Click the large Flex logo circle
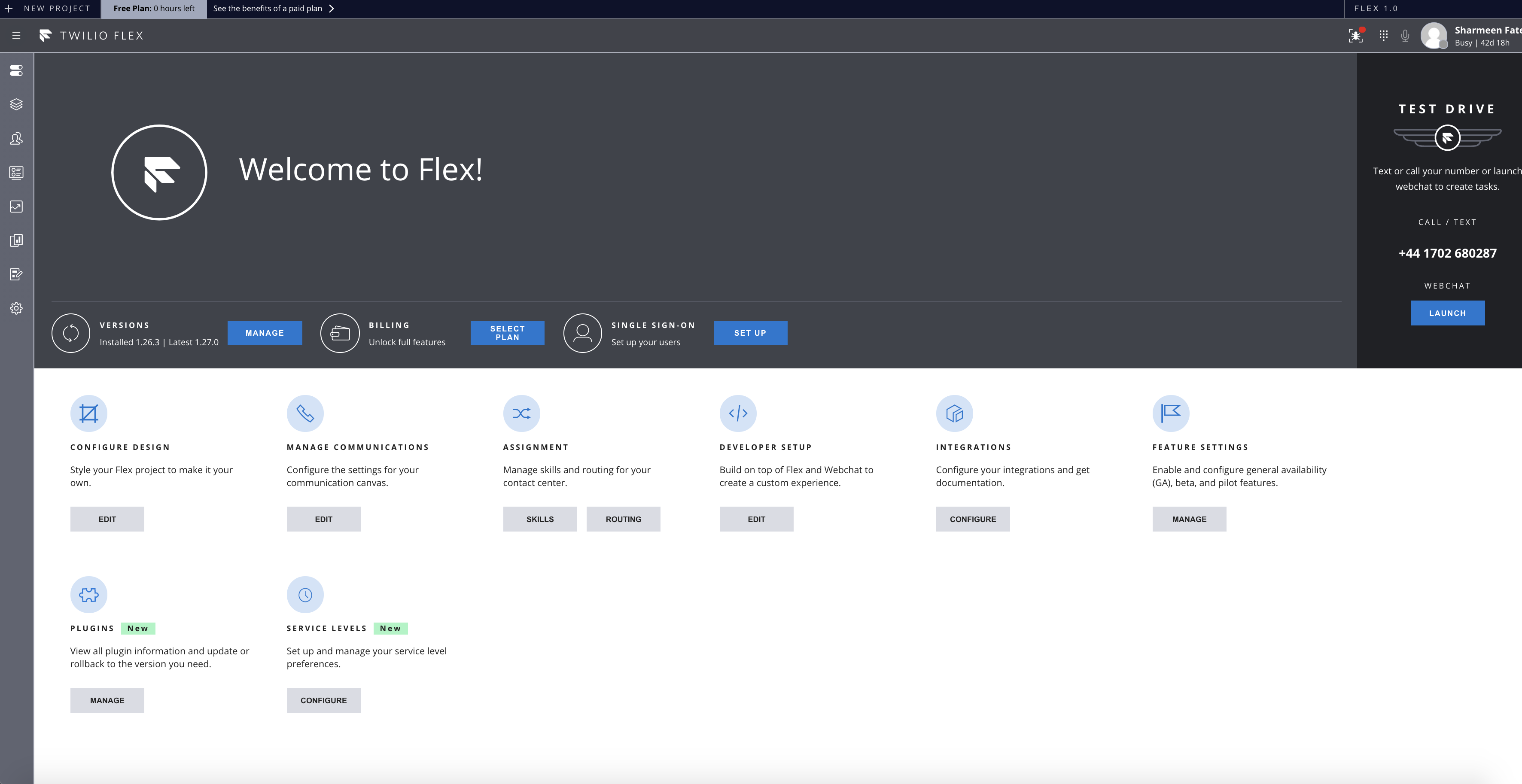The width and height of the screenshot is (1522, 784). coord(159,173)
